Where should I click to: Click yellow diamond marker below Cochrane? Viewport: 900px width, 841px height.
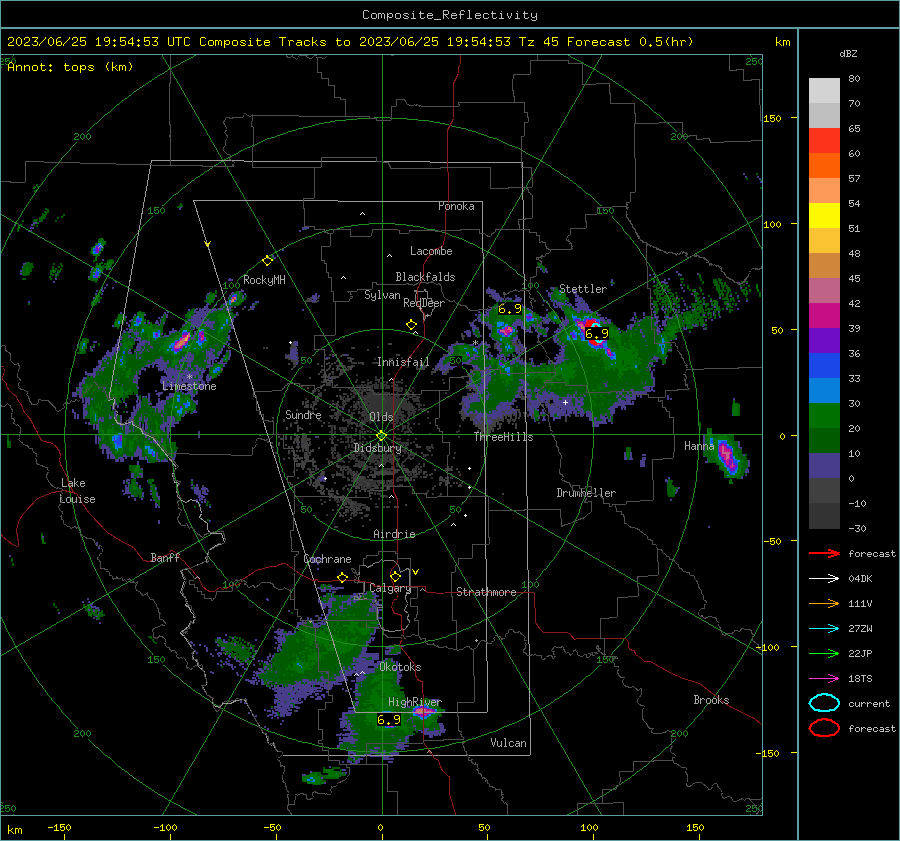coord(343,577)
